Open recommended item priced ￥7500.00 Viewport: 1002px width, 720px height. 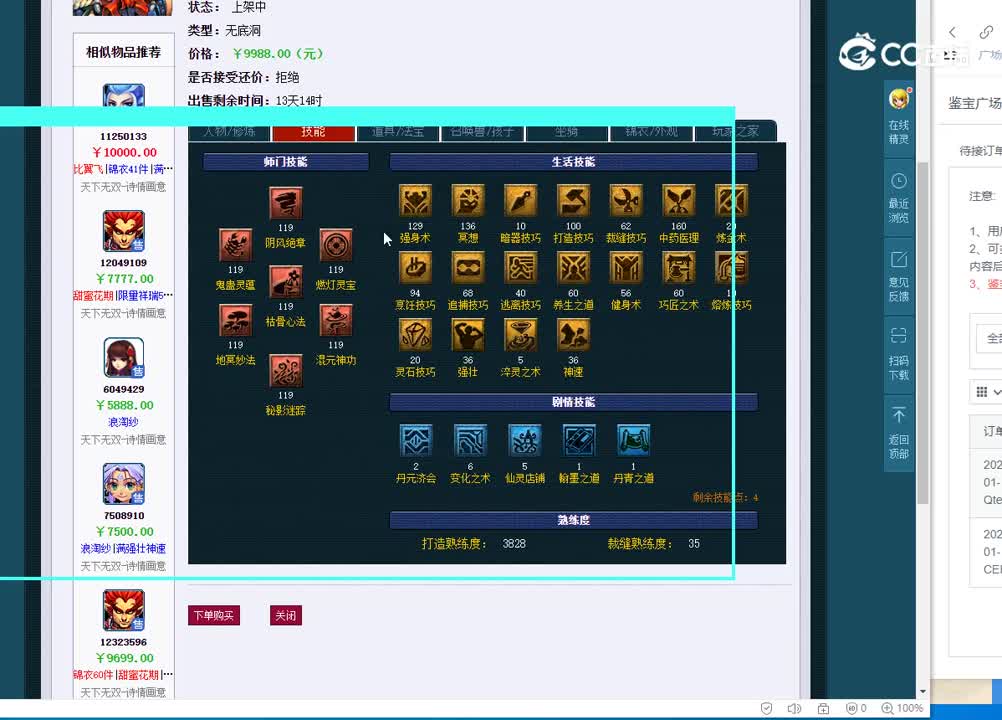[x=125, y=532]
